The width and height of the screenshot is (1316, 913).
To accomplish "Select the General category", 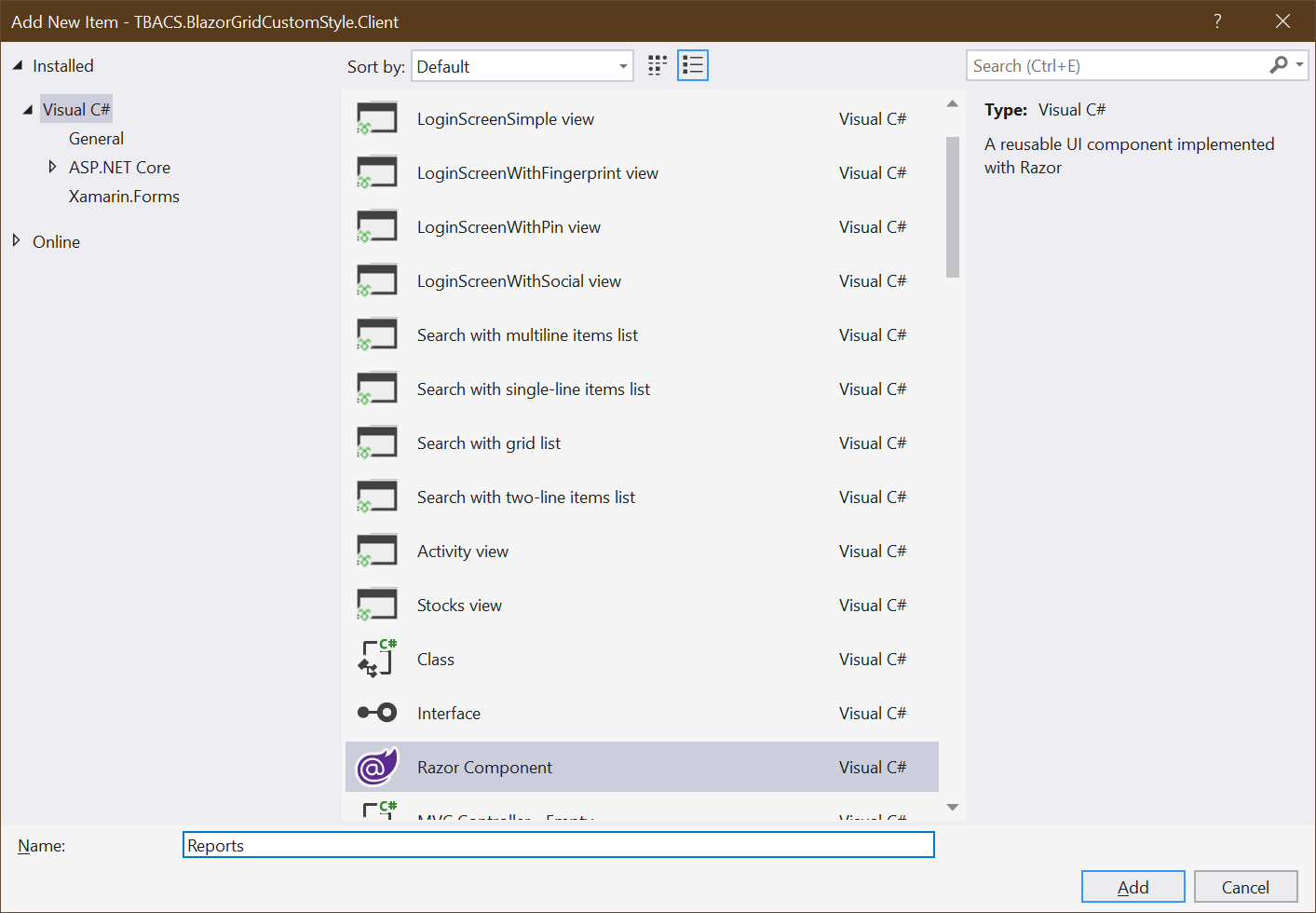I will tap(96, 138).
